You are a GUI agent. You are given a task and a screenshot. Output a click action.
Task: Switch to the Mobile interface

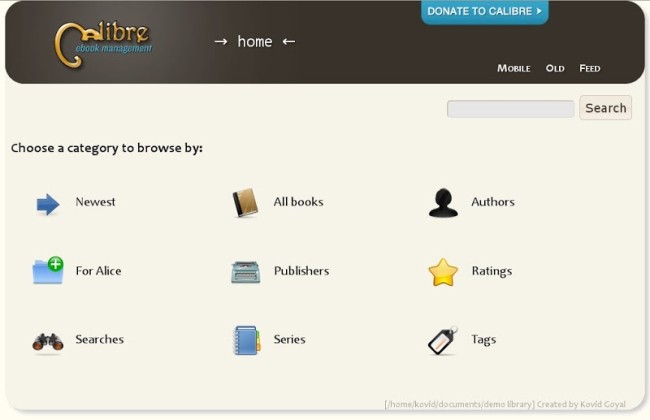[514, 69]
